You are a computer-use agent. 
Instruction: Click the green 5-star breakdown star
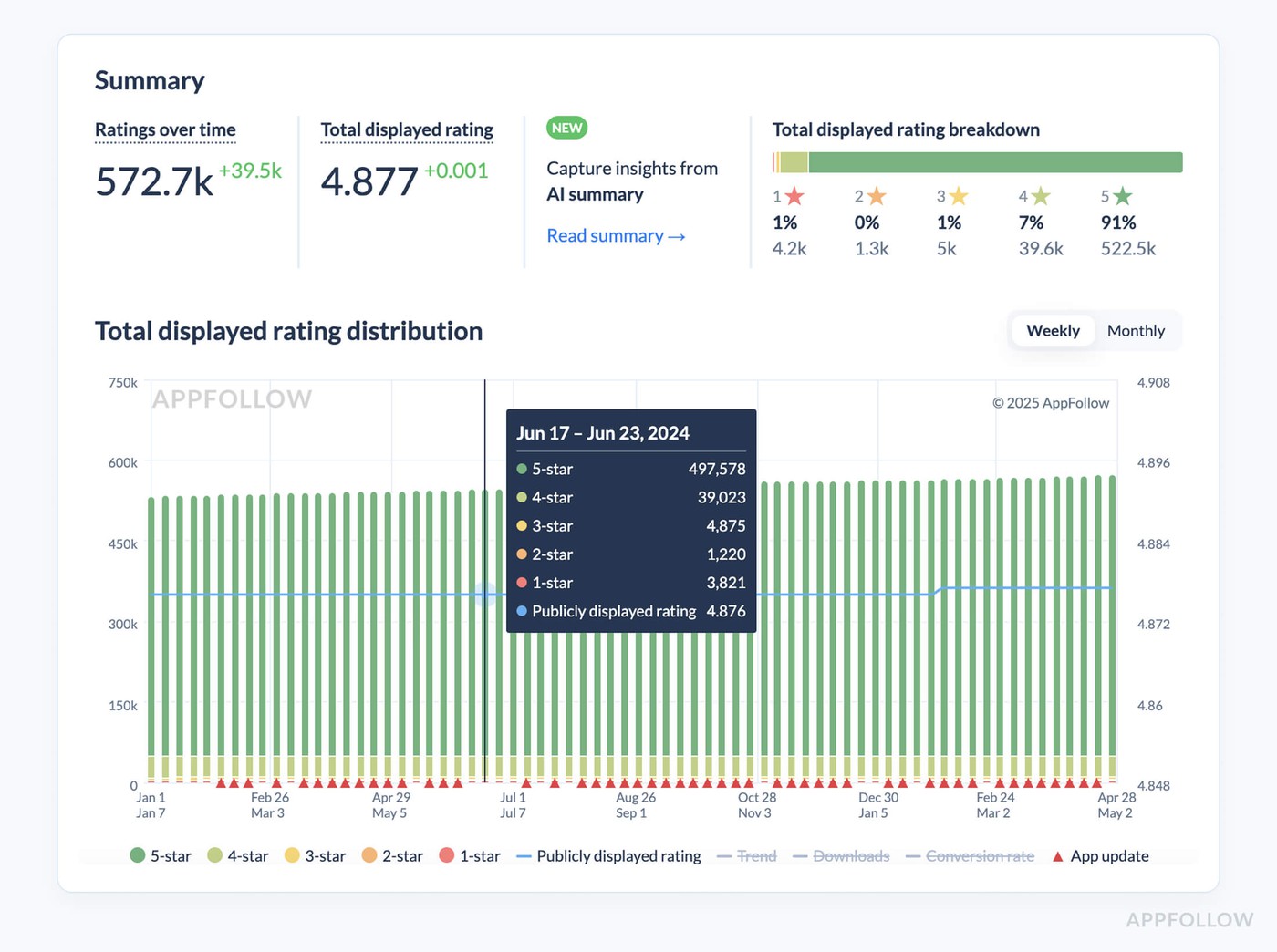pyautogui.click(x=1124, y=195)
